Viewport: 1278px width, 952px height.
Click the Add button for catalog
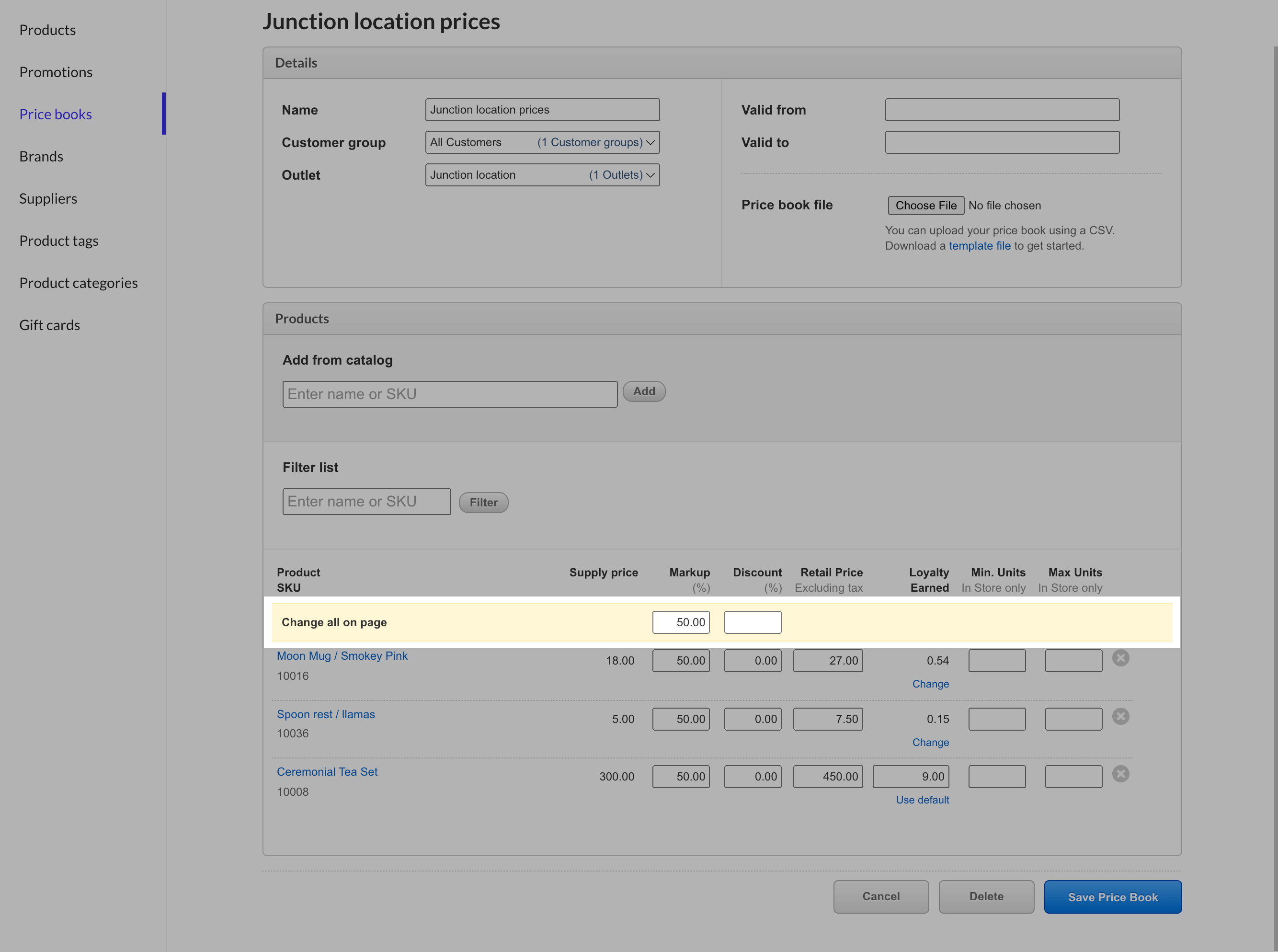pos(644,391)
